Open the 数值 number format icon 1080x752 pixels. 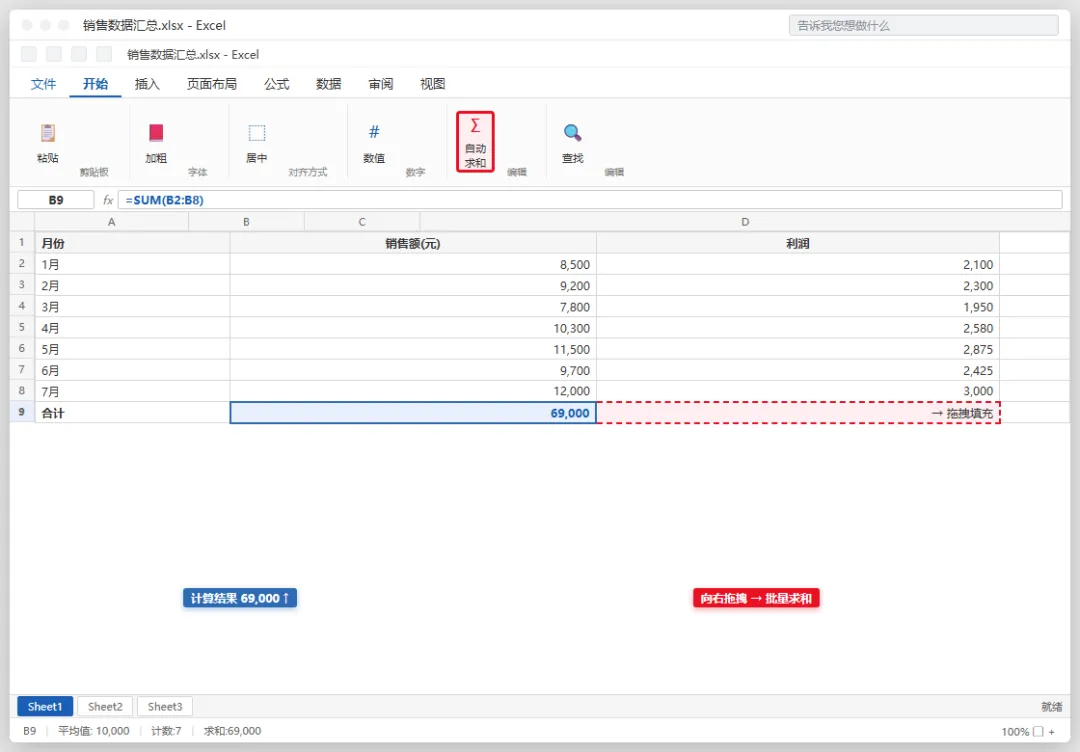click(x=374, y=132)
